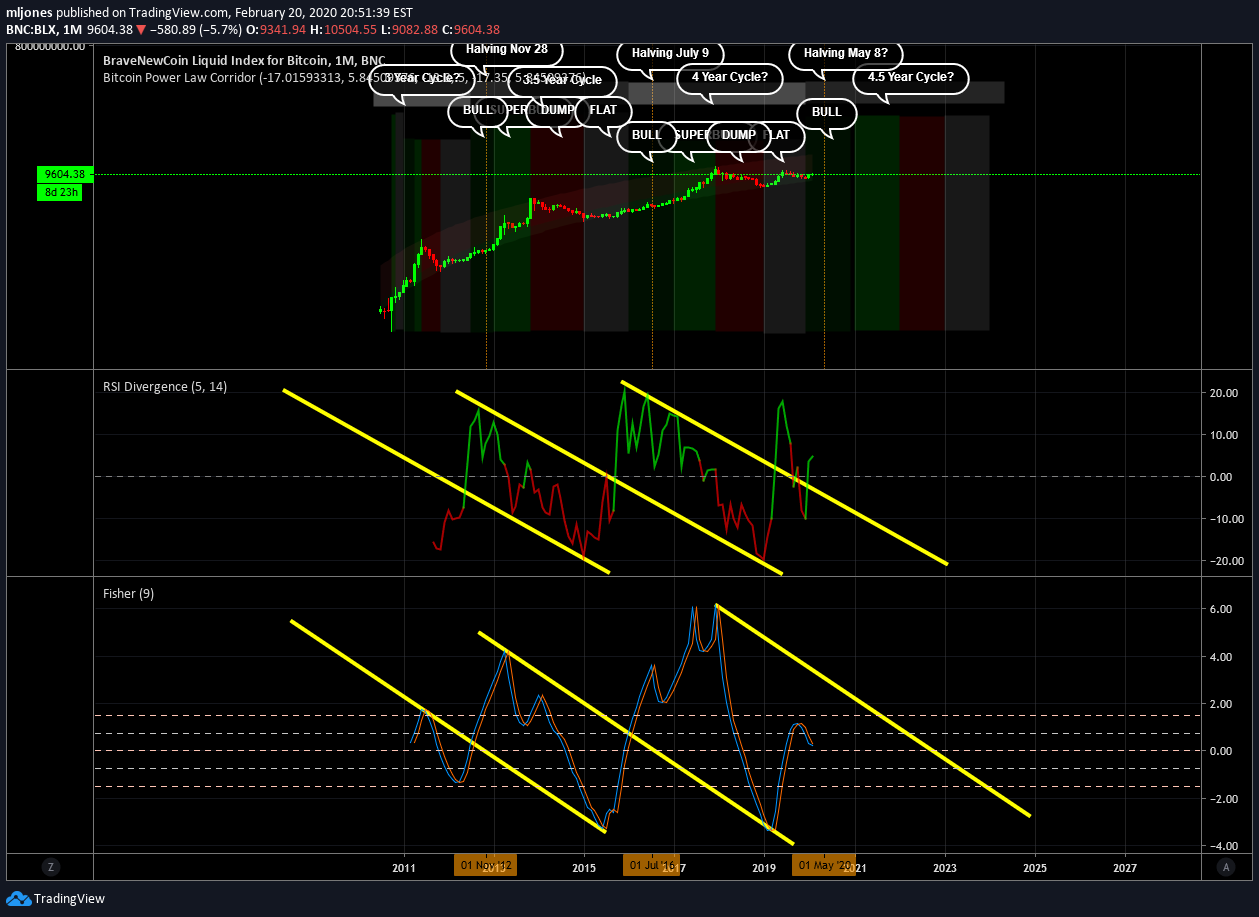Select the 'Fisher (9)' indicator title
Screen dimensions: 1259x917
click(x=128, y=593)
